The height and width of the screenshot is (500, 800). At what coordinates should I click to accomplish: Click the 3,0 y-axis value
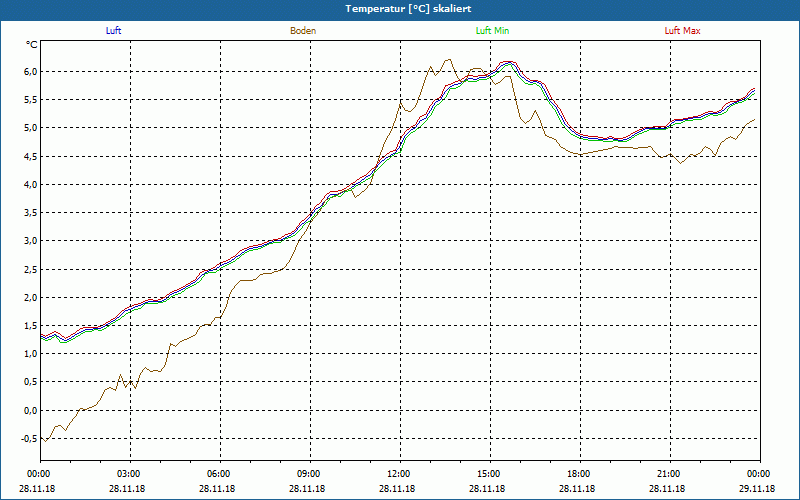(31, 241)
